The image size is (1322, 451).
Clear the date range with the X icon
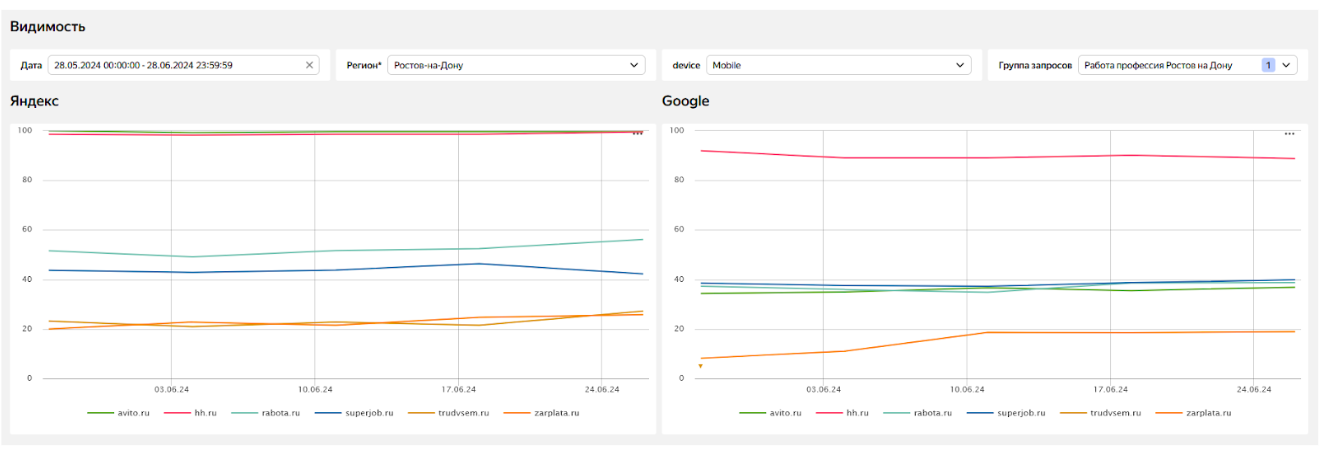309,65
